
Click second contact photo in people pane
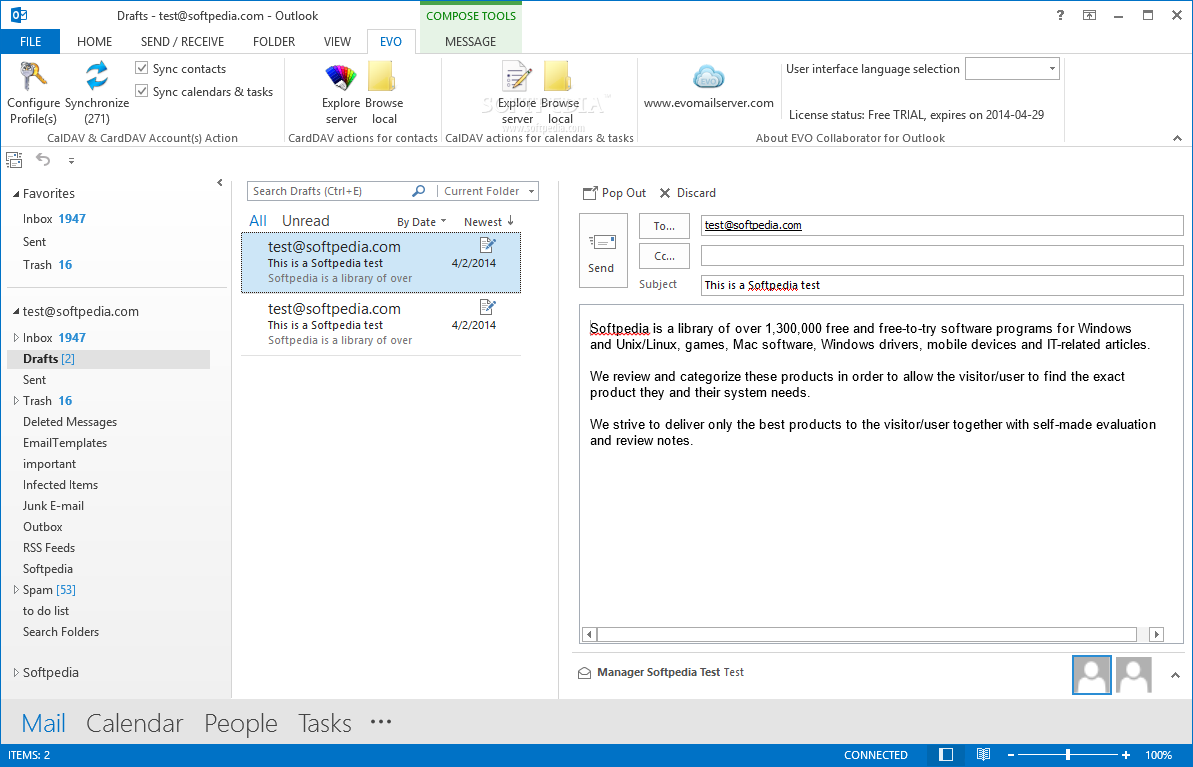tap(1134, 675)
